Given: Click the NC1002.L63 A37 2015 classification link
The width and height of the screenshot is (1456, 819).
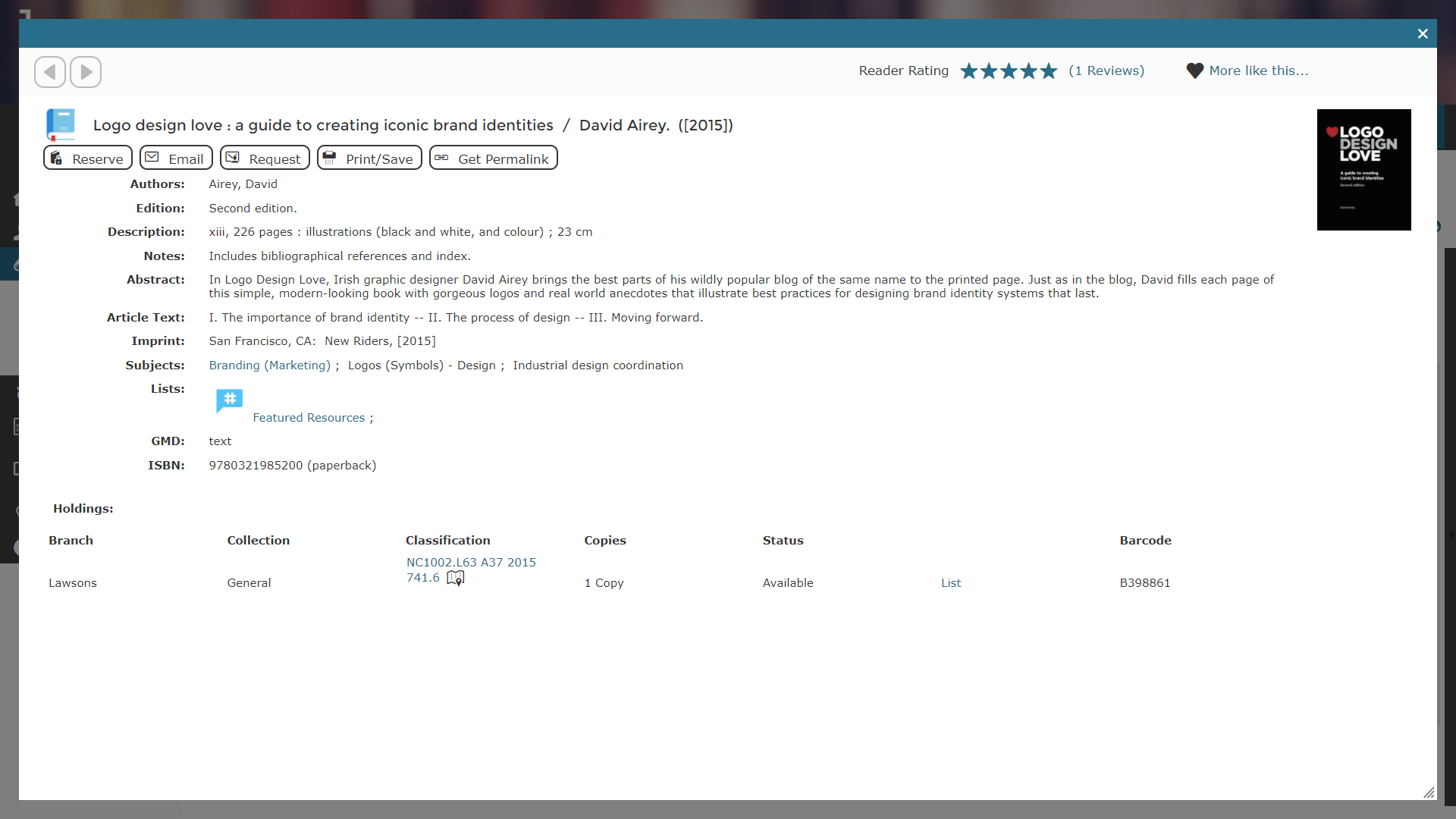Looking at the screenshot, I should pyautogui.click(x=470, y=562).
